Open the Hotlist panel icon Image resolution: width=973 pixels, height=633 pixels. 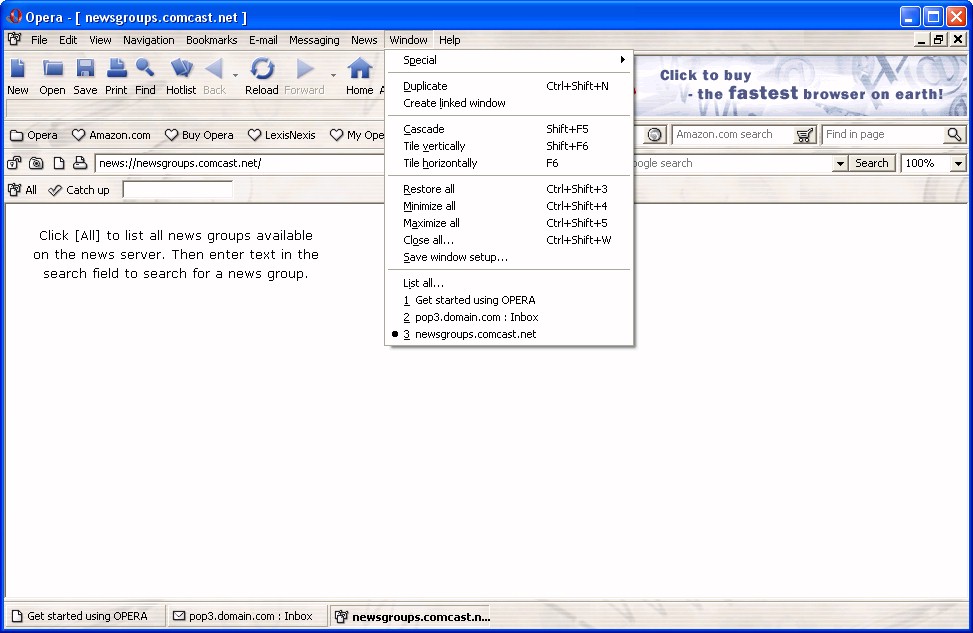(181, 69)
